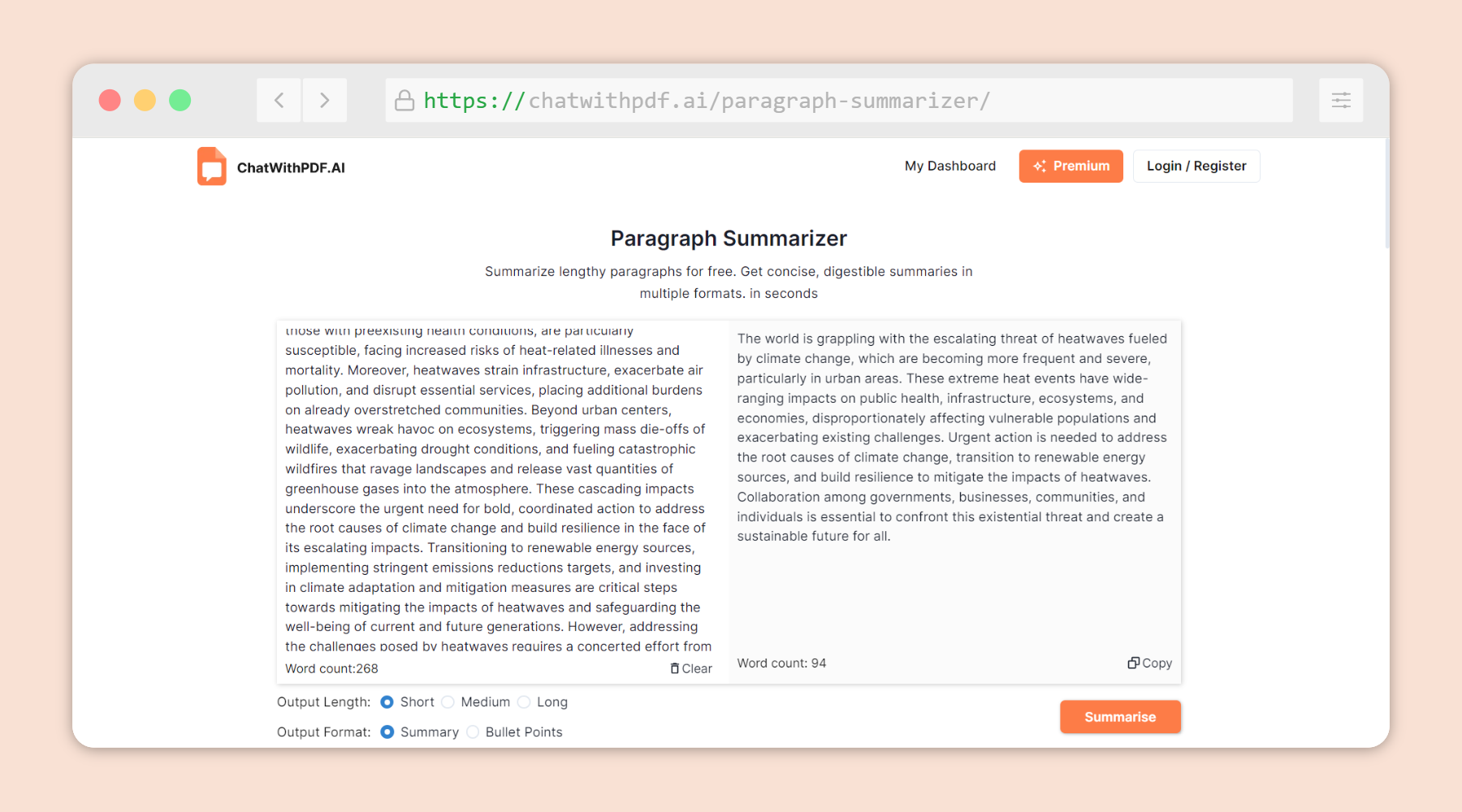Select the Short output length option
1462x812 pixels.
(x=387, y=702)
